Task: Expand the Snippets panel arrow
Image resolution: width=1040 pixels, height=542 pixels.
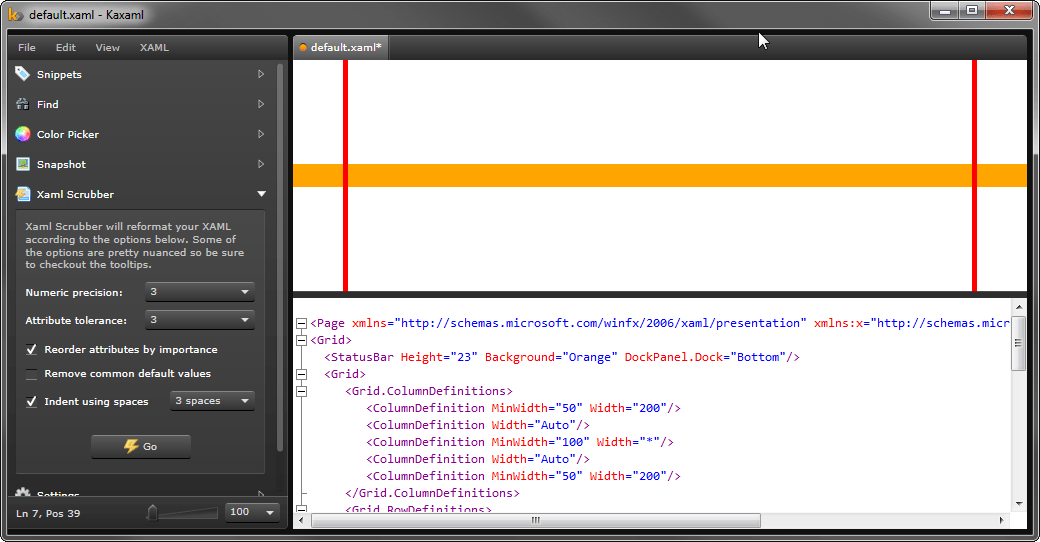Action: 261,74
